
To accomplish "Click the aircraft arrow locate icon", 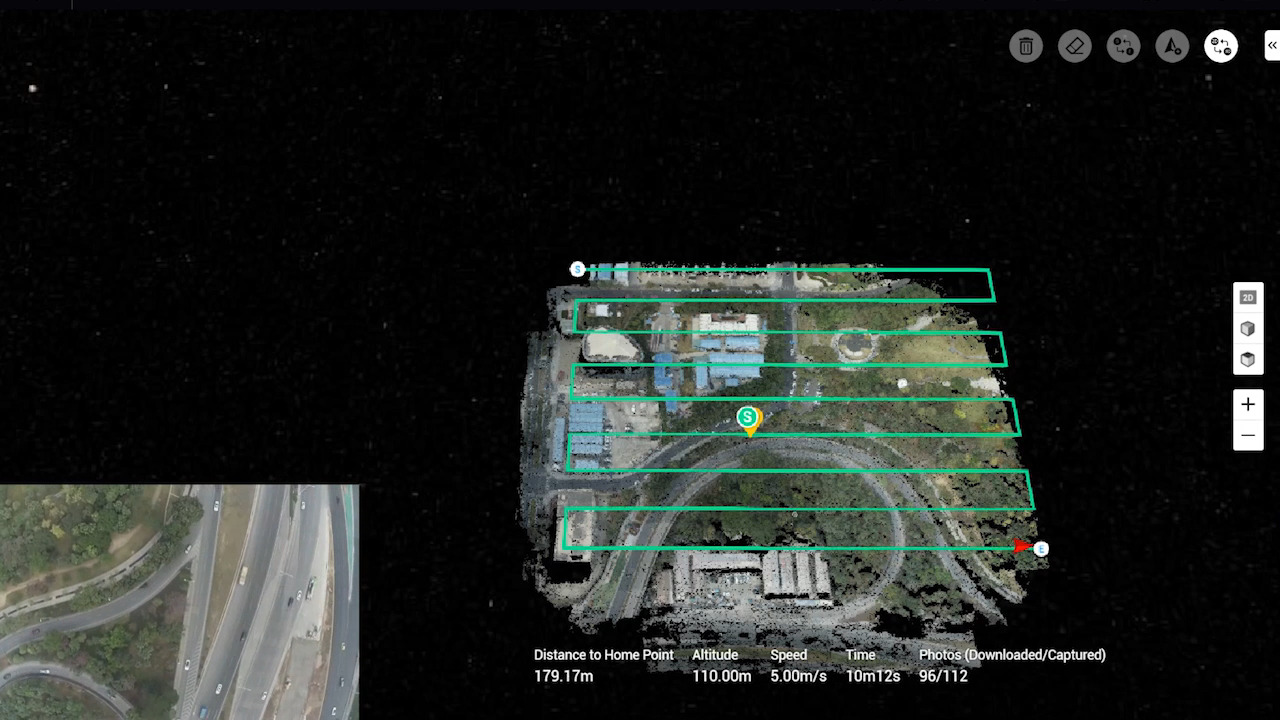I will point(1172,46).
